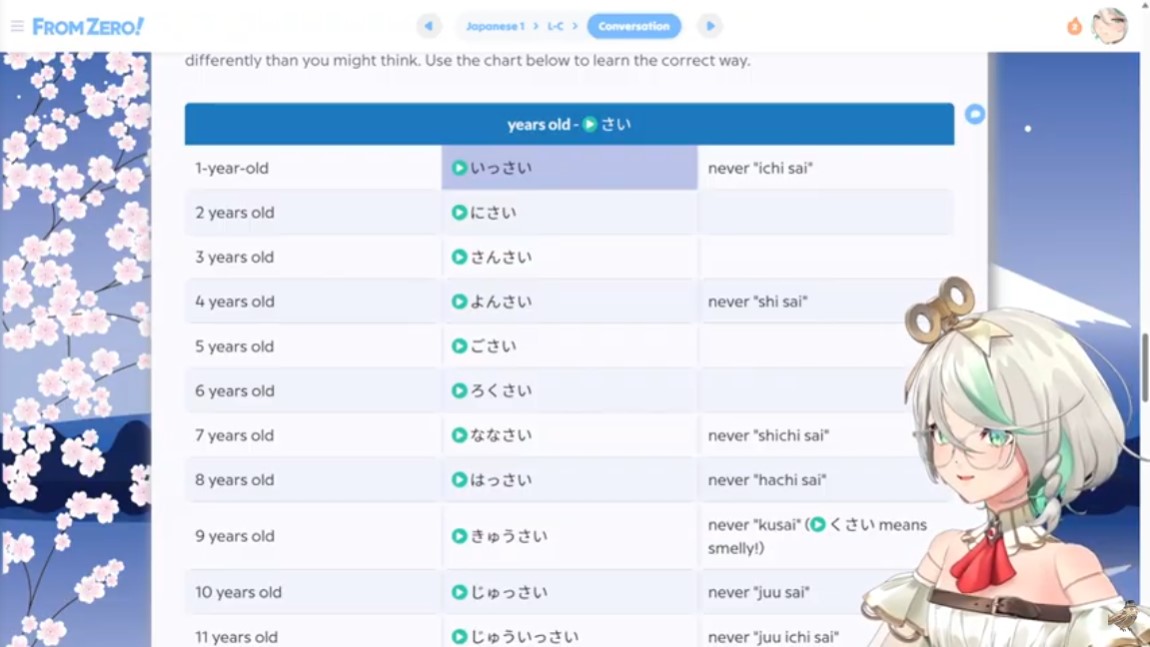The image size is (1150, 647).
Task: Play the くさい audio in smelly note
Action: 818,525
